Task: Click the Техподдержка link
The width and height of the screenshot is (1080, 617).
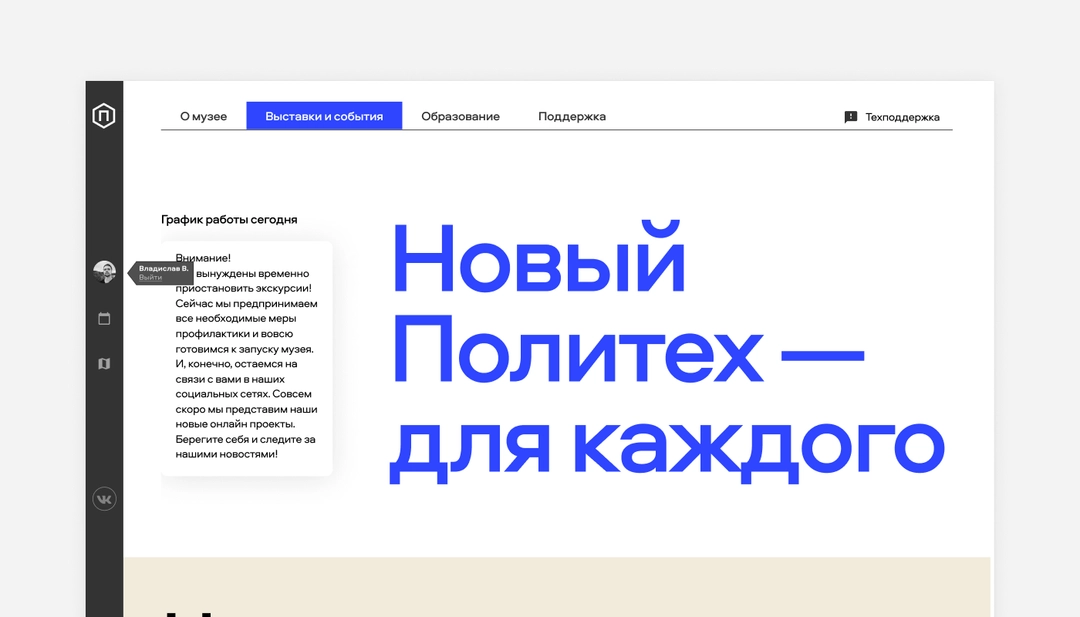Action: click(x=902, y=117)
